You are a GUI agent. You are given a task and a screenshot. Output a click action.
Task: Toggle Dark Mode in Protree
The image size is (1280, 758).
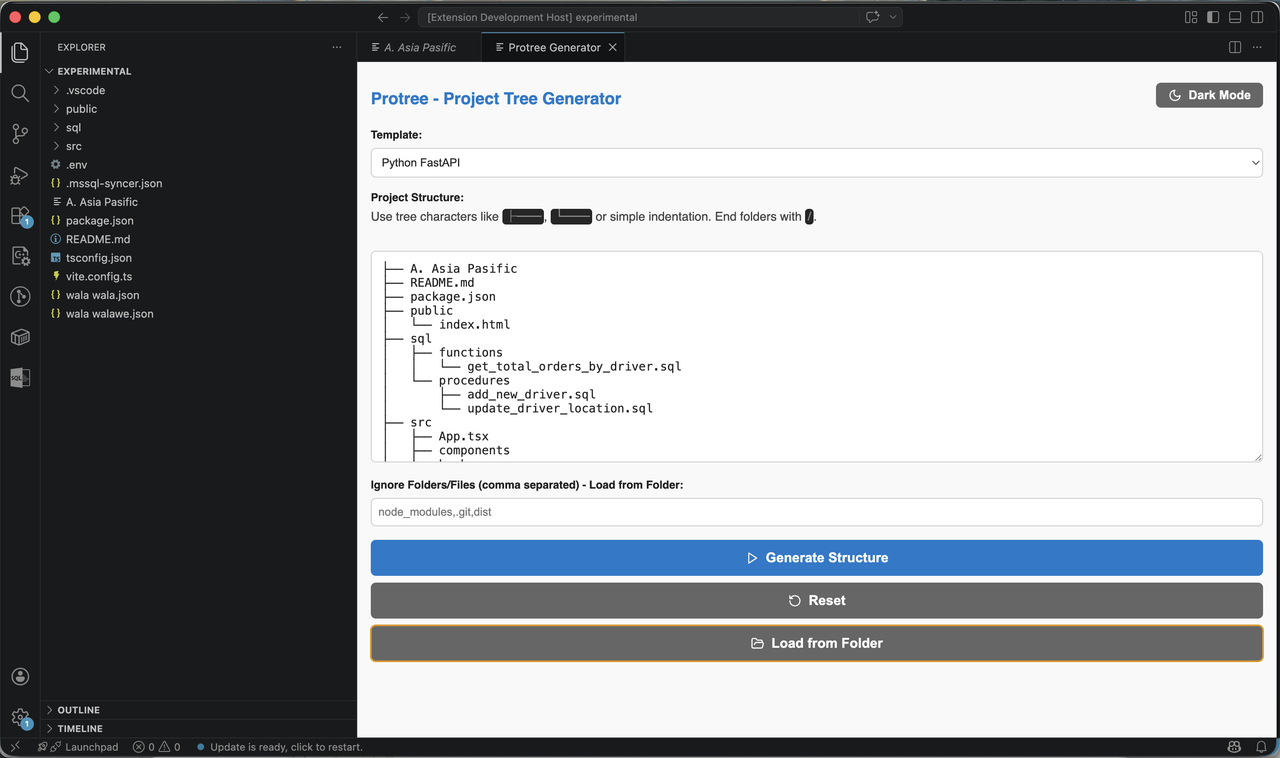pos(1209,95)
